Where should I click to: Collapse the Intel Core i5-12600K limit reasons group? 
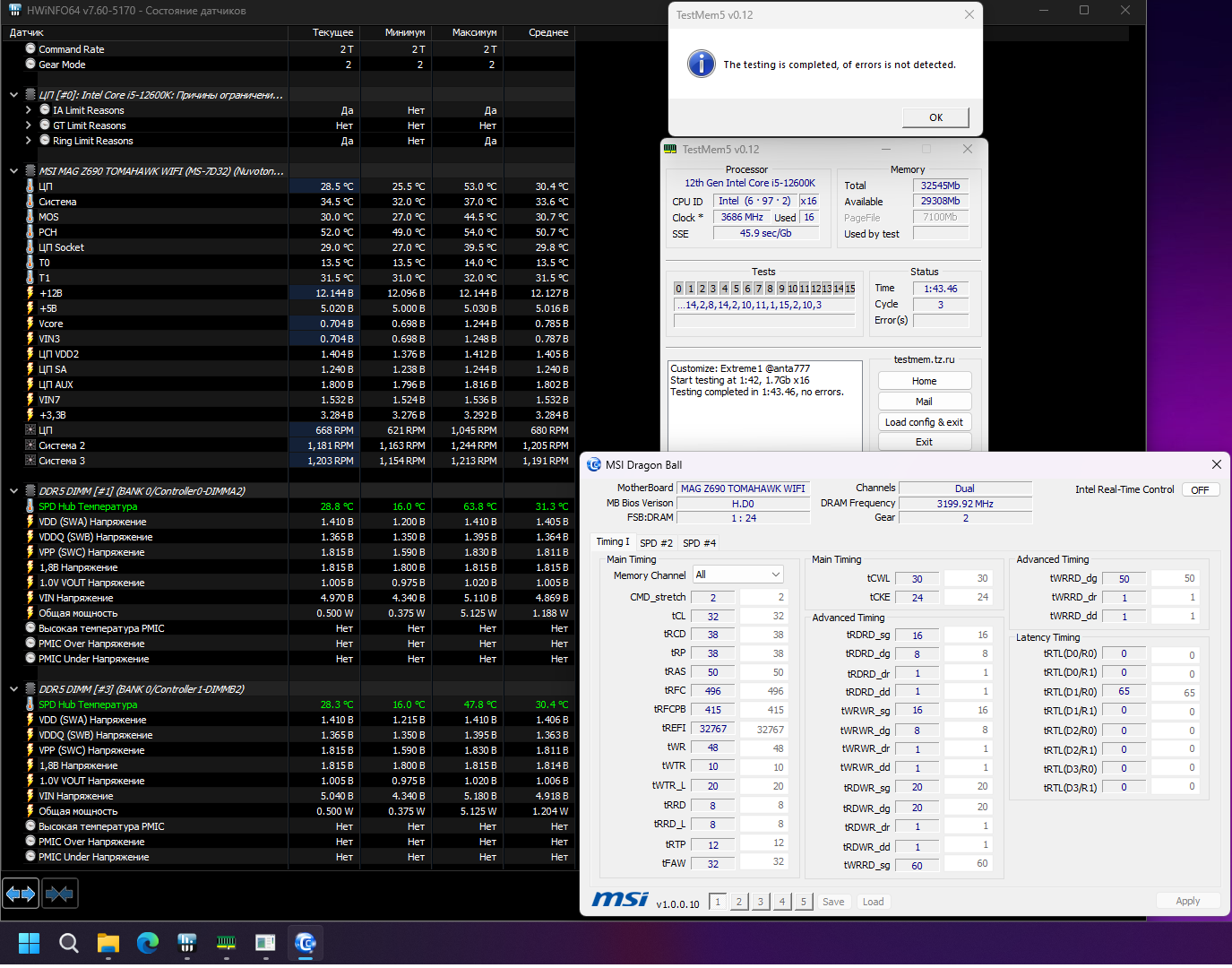tap(13, 95)
